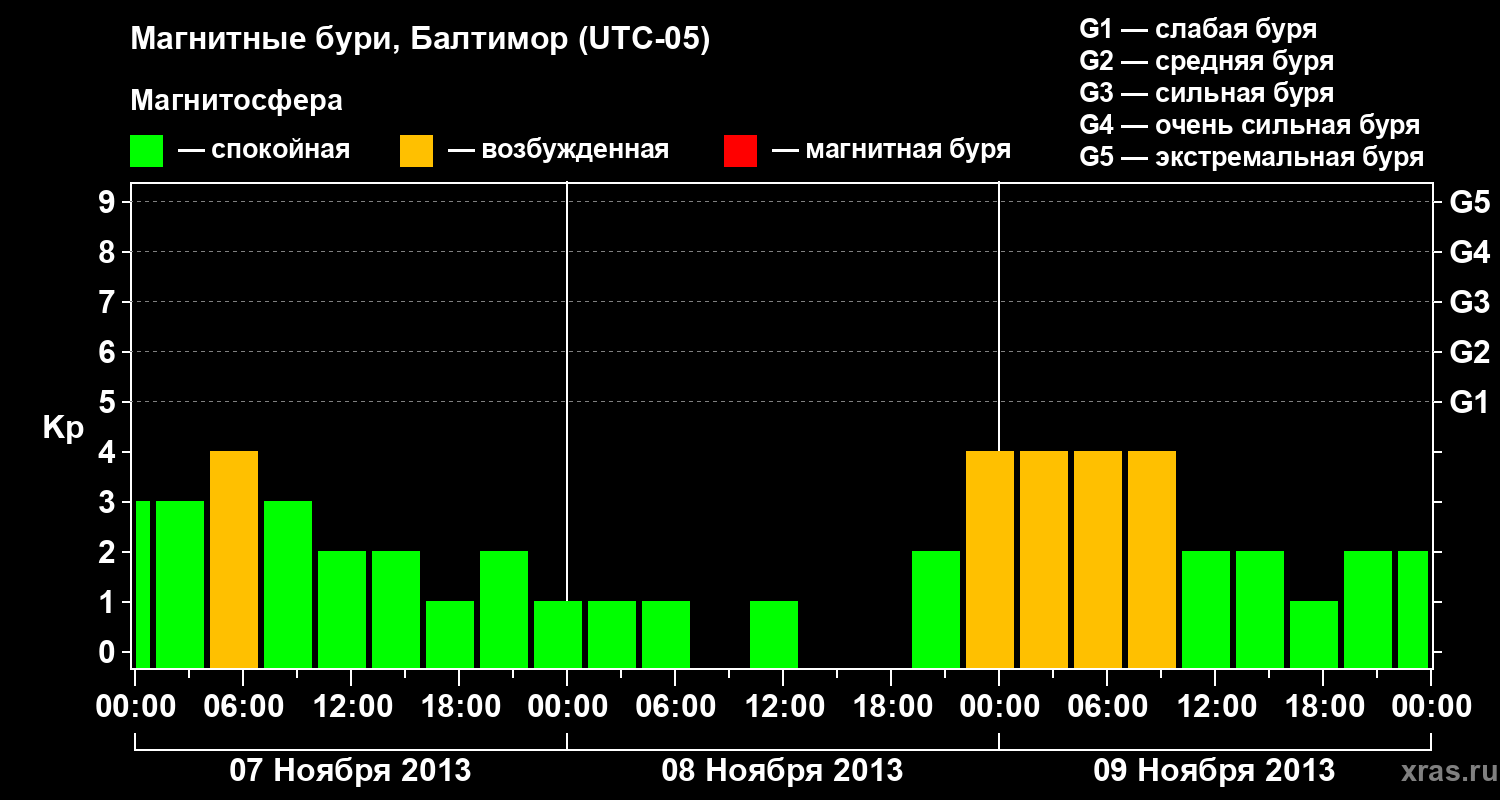Click the green Kp 1 bar above 12:00, 08 Ноября
Viewport: 1500px width, 800px height.
tap(774, 634)
